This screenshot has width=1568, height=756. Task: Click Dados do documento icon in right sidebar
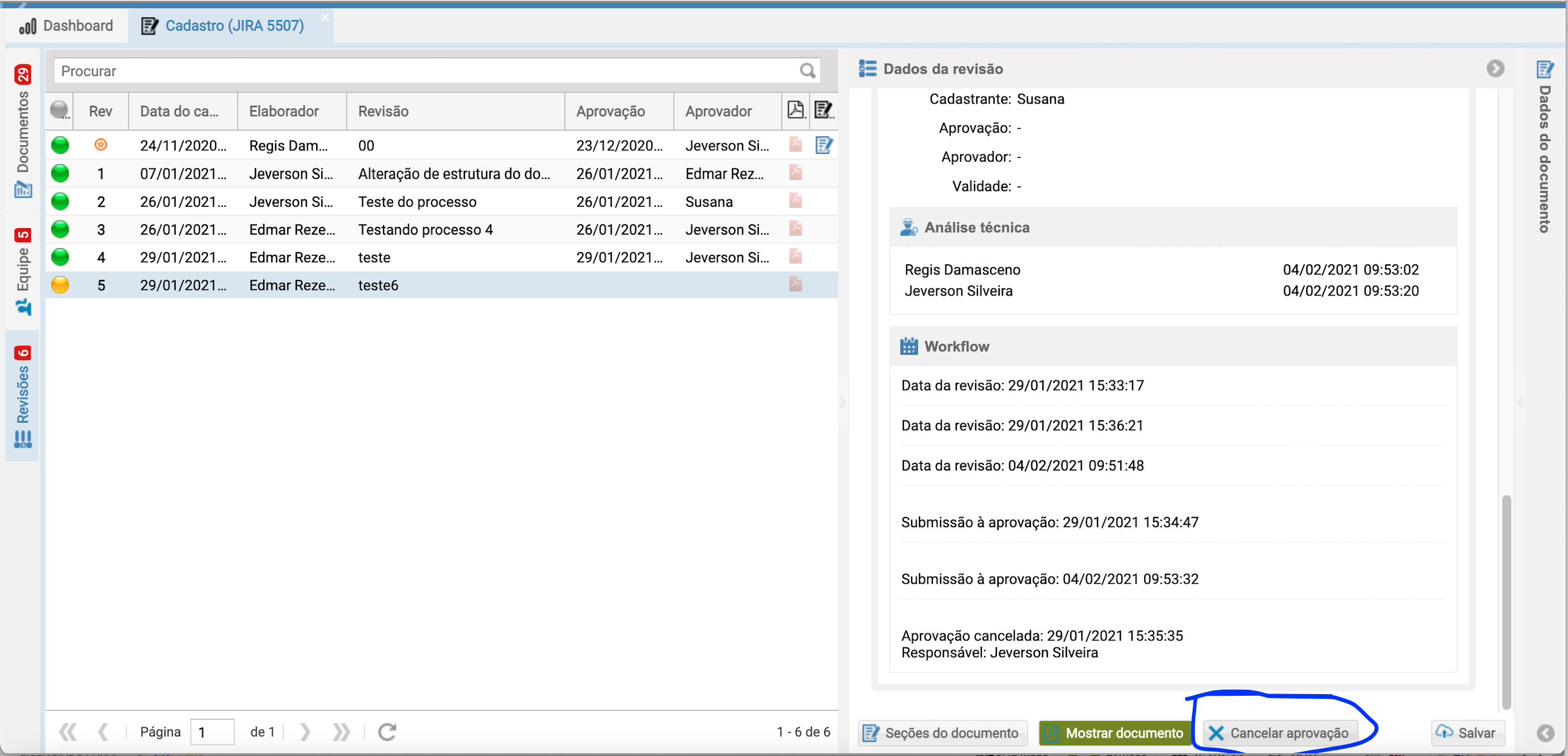pyautogui.click(x=1544, y=69)
